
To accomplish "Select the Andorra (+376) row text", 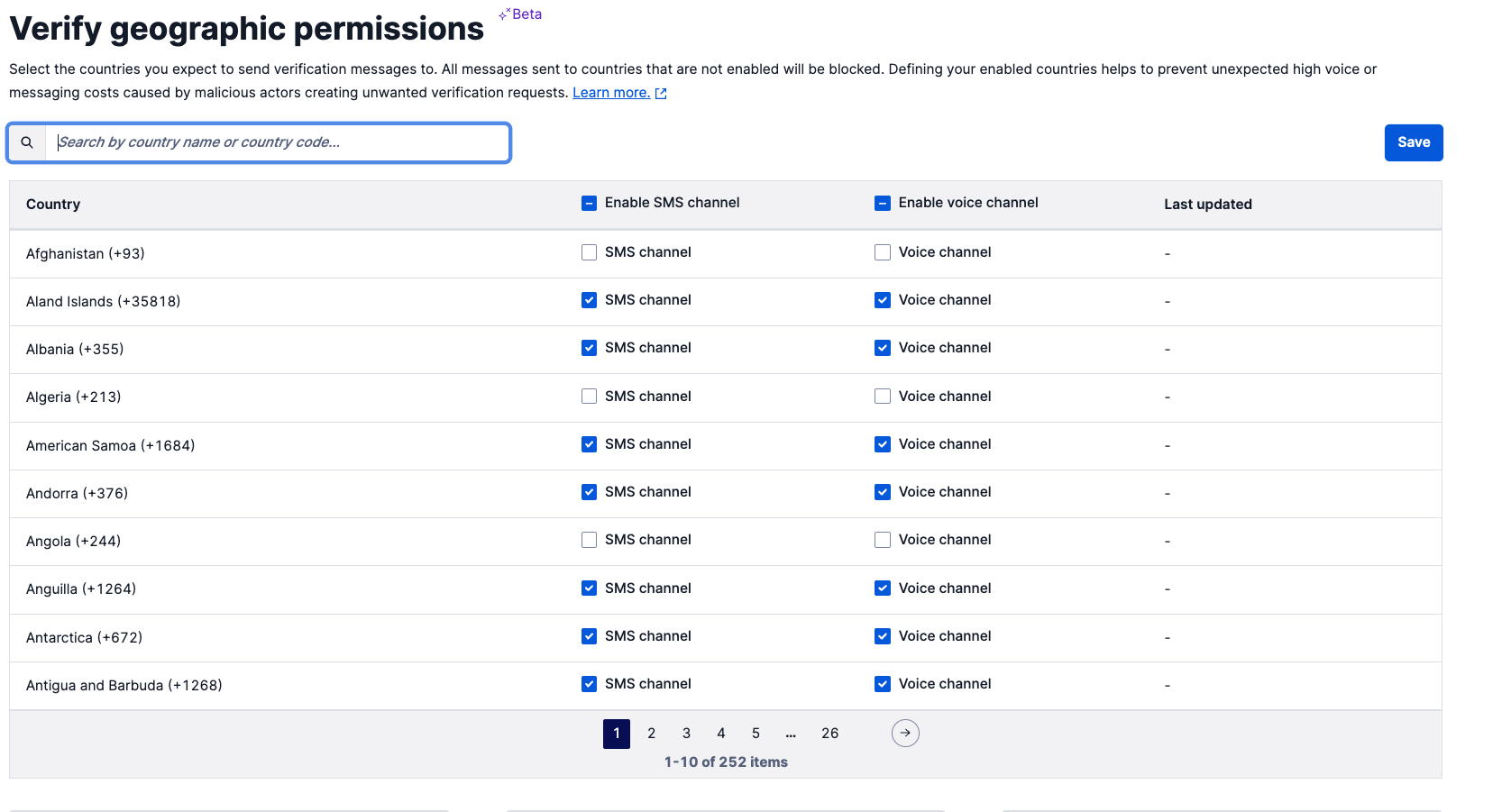I will [x=78, y=494].
